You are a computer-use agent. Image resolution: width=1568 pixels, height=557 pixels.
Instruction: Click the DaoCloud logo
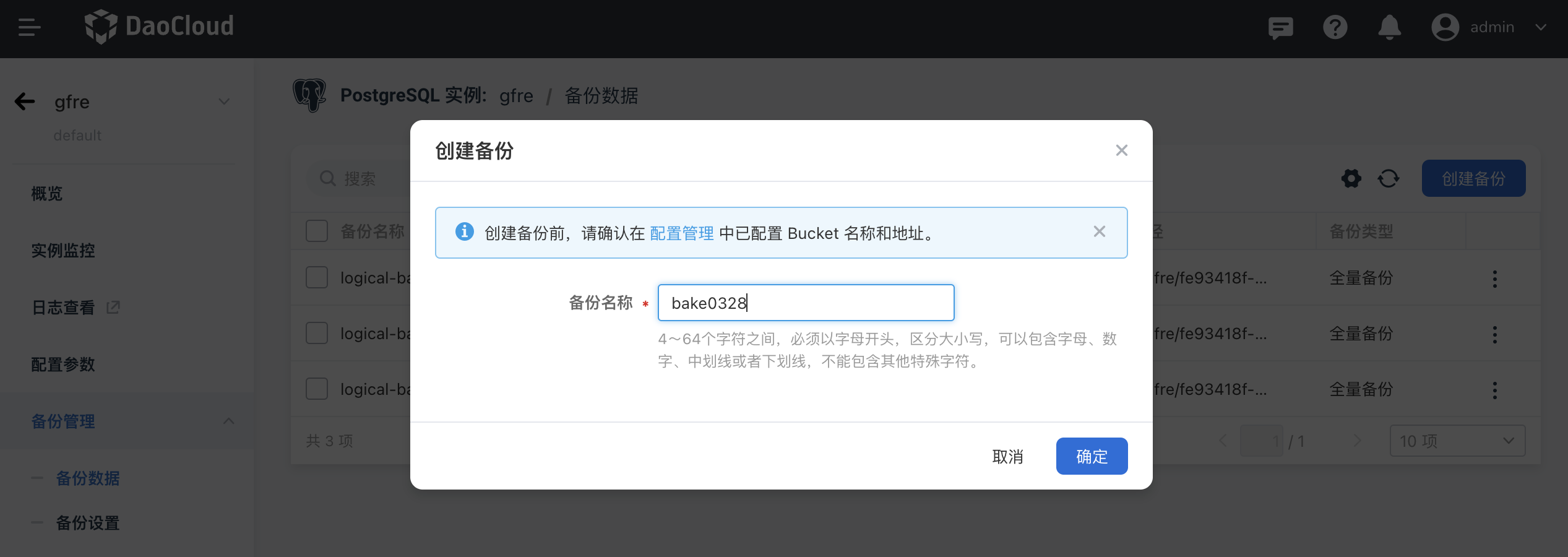click(159, 27)
